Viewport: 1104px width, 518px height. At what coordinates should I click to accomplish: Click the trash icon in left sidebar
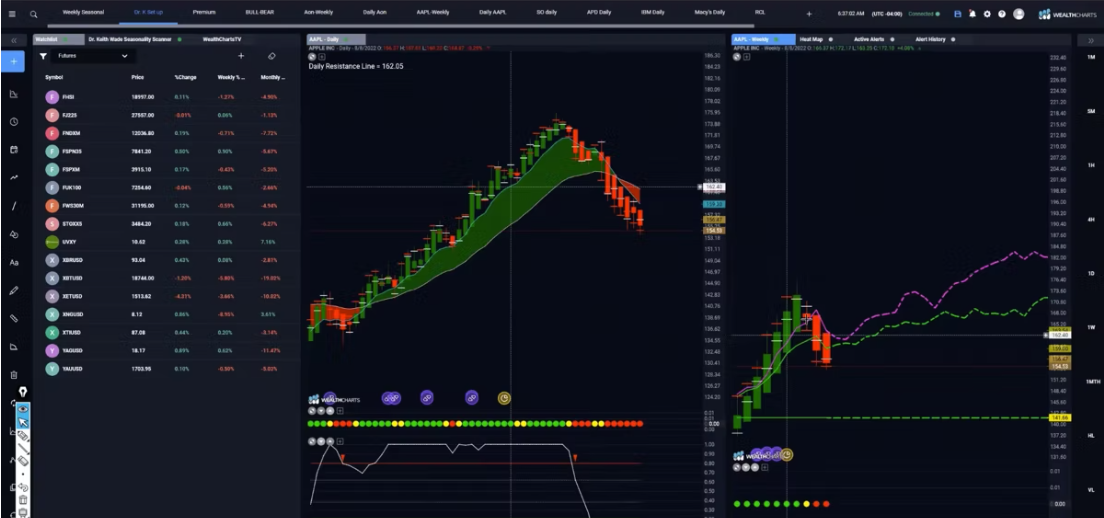[13, 374]
